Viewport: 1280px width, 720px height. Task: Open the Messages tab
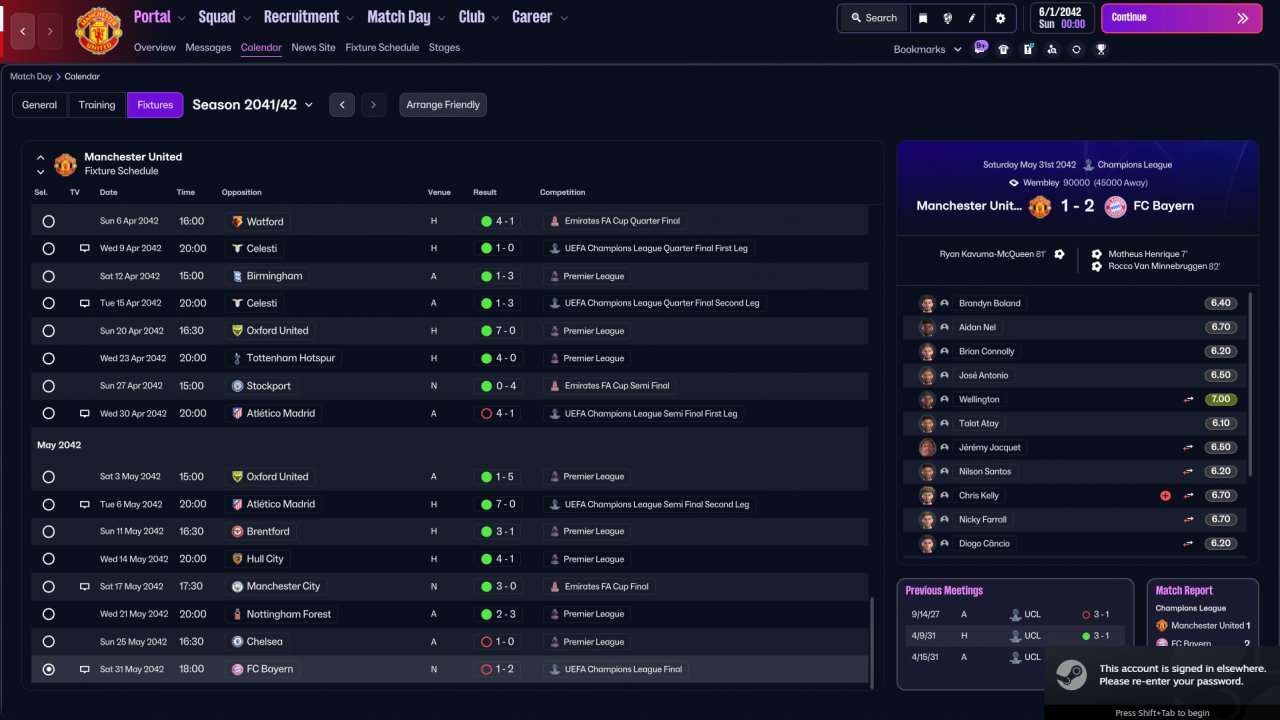(x=208, y=47)
